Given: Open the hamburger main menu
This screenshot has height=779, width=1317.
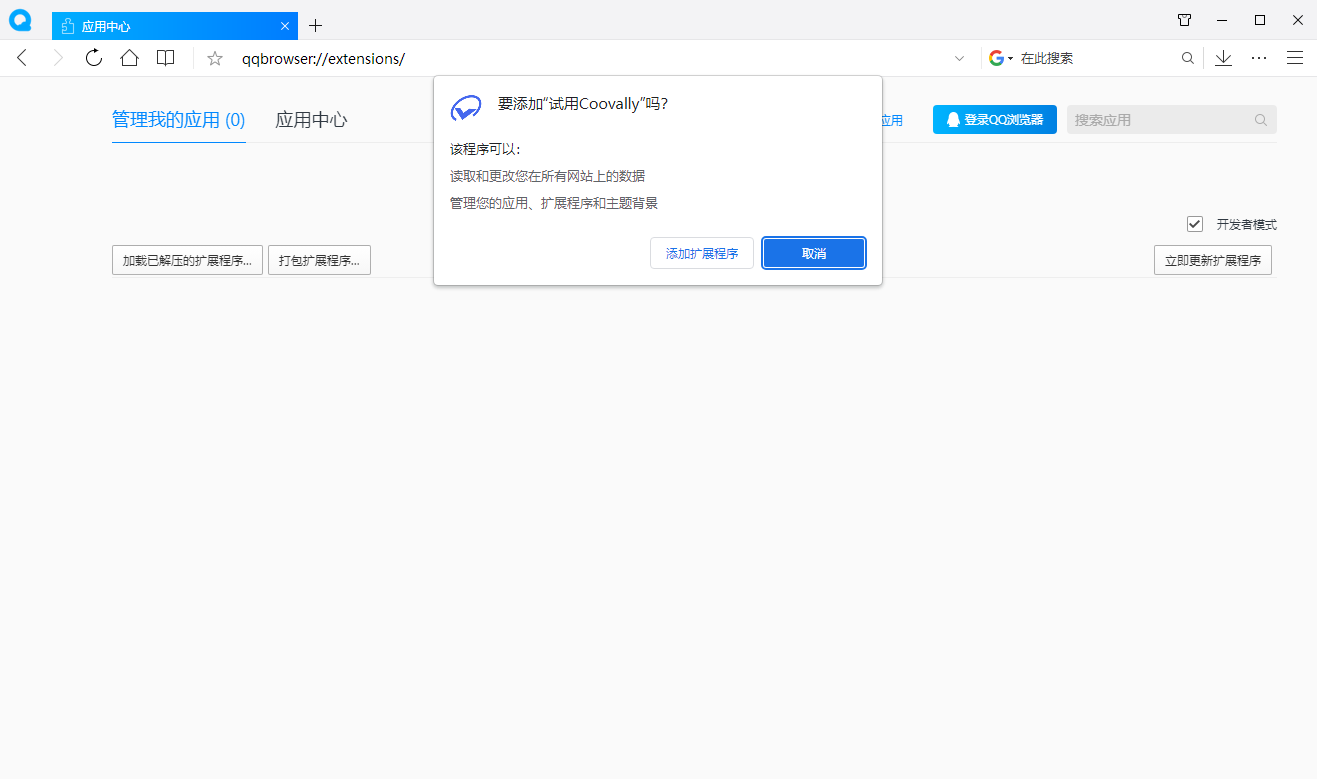Looking at the screenshot, I should pos(1295,58).
